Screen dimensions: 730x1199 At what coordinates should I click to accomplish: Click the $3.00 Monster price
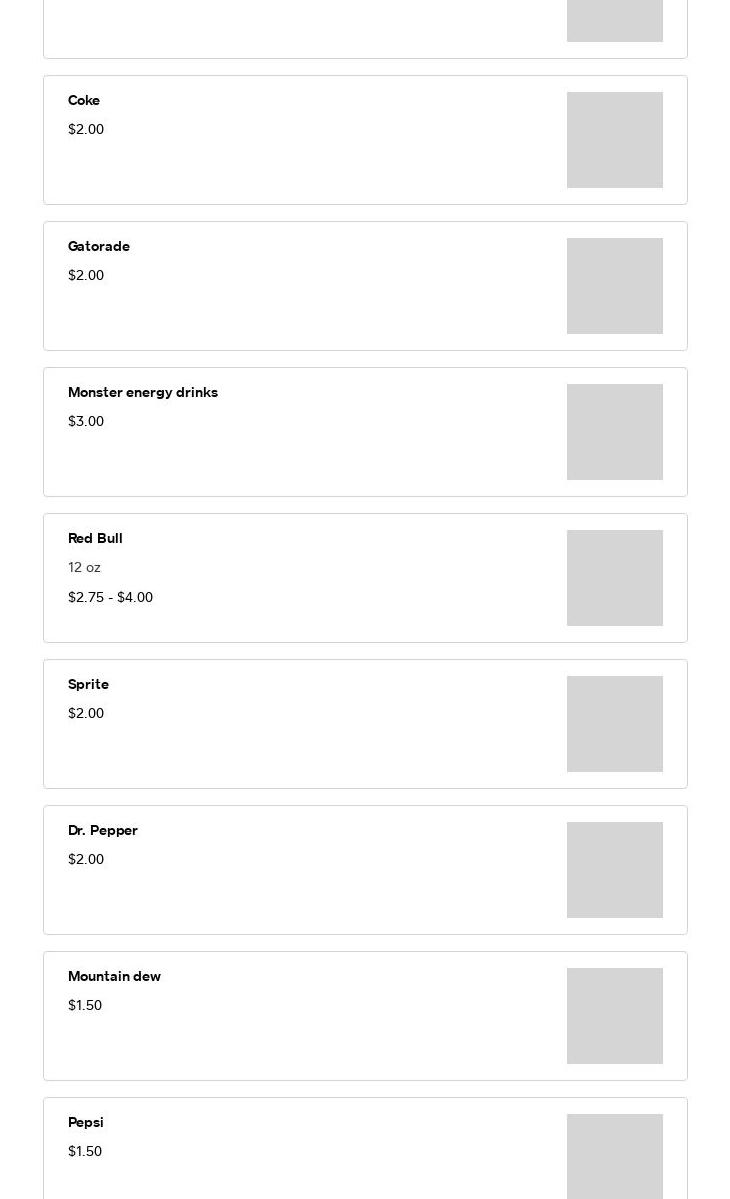(86, 422)
